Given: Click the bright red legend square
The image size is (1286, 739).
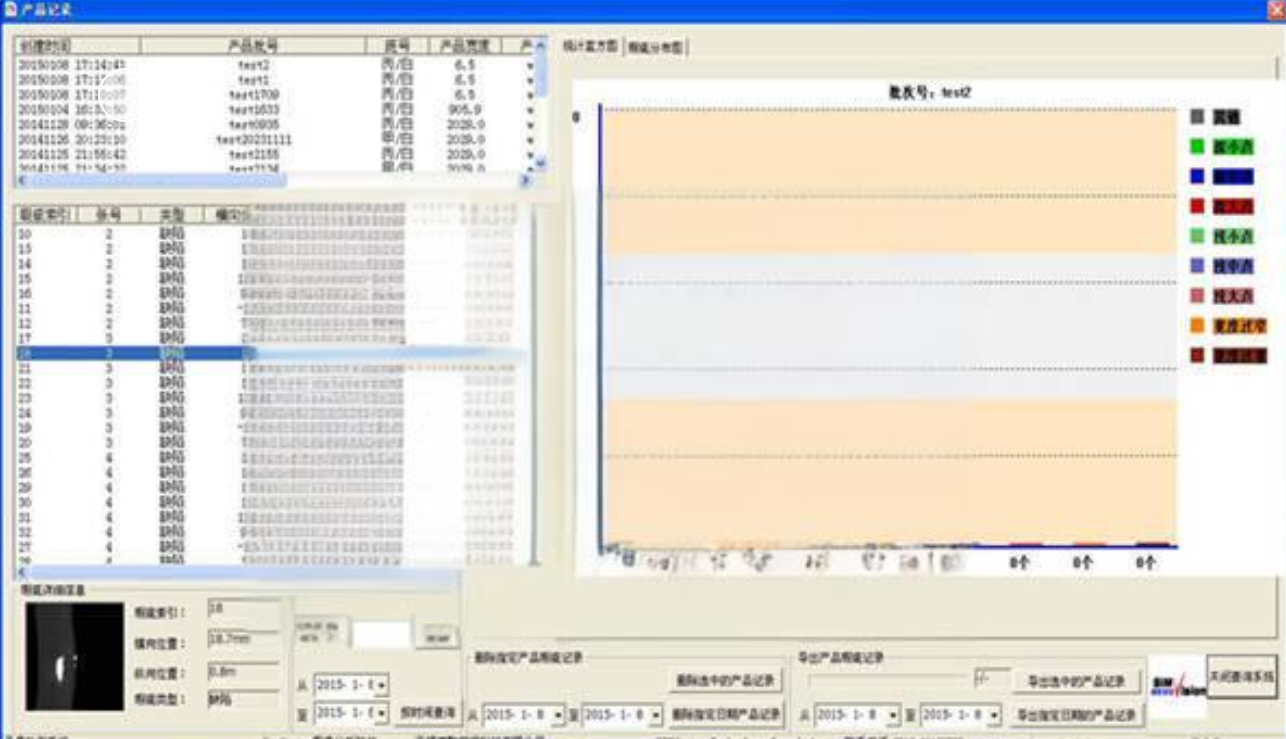Looking at the screenshot, I should click(x=1197, y=207).
